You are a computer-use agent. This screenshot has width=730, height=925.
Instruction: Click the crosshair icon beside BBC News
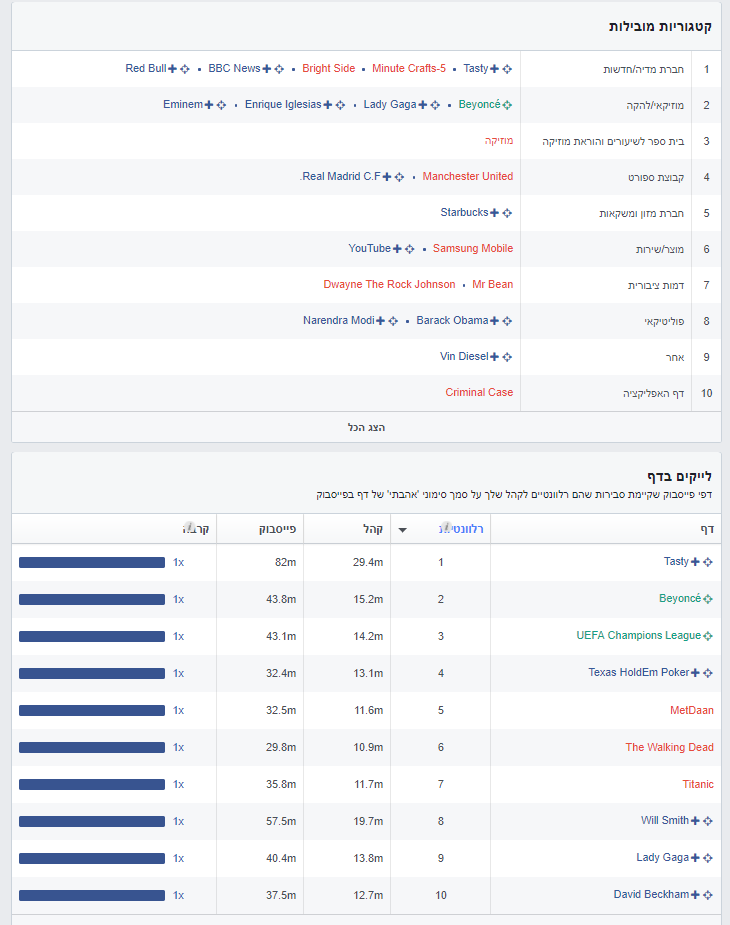point(279,69)
